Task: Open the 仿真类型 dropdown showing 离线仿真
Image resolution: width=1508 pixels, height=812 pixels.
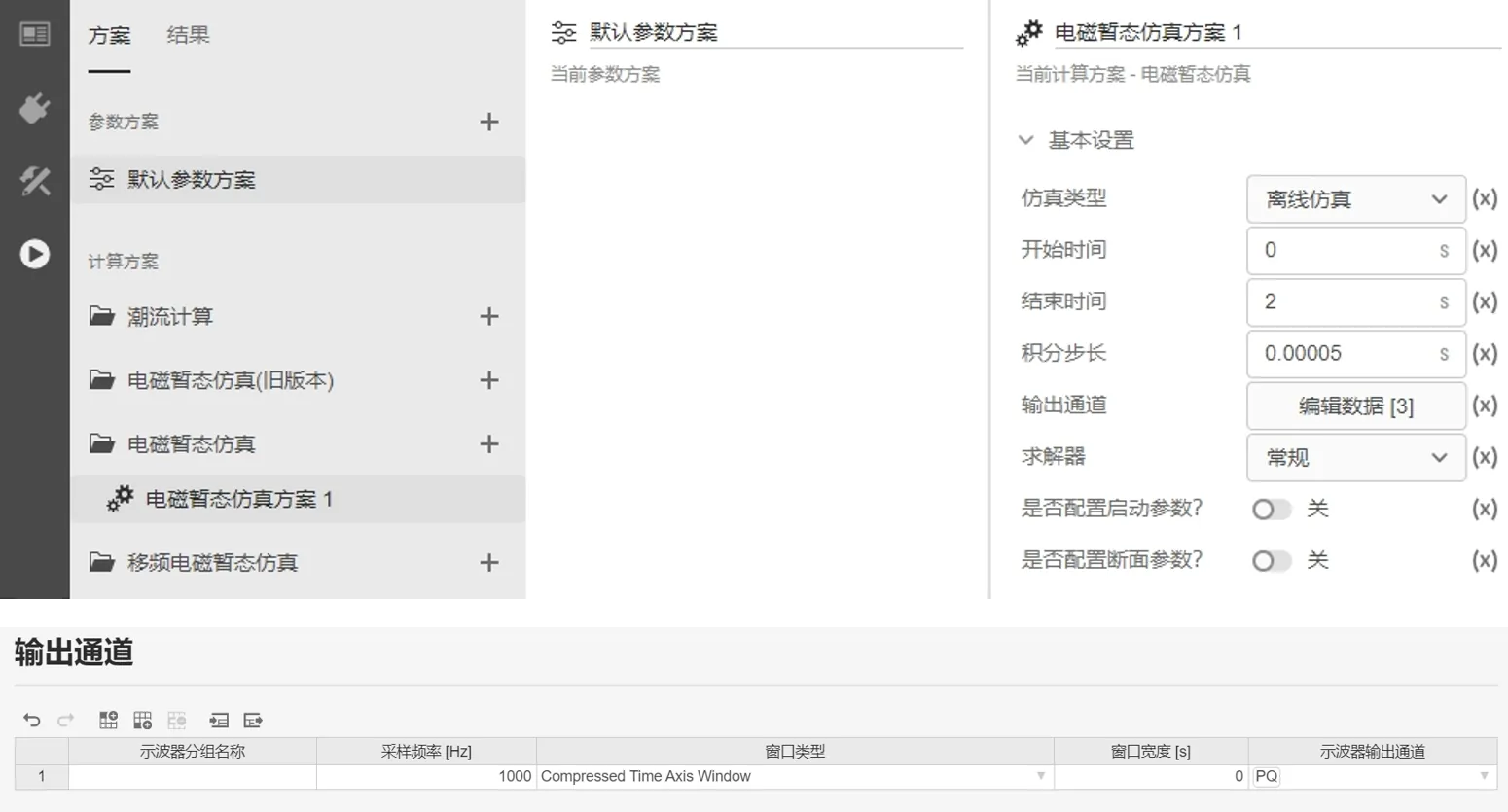Action: [1354, 198]
